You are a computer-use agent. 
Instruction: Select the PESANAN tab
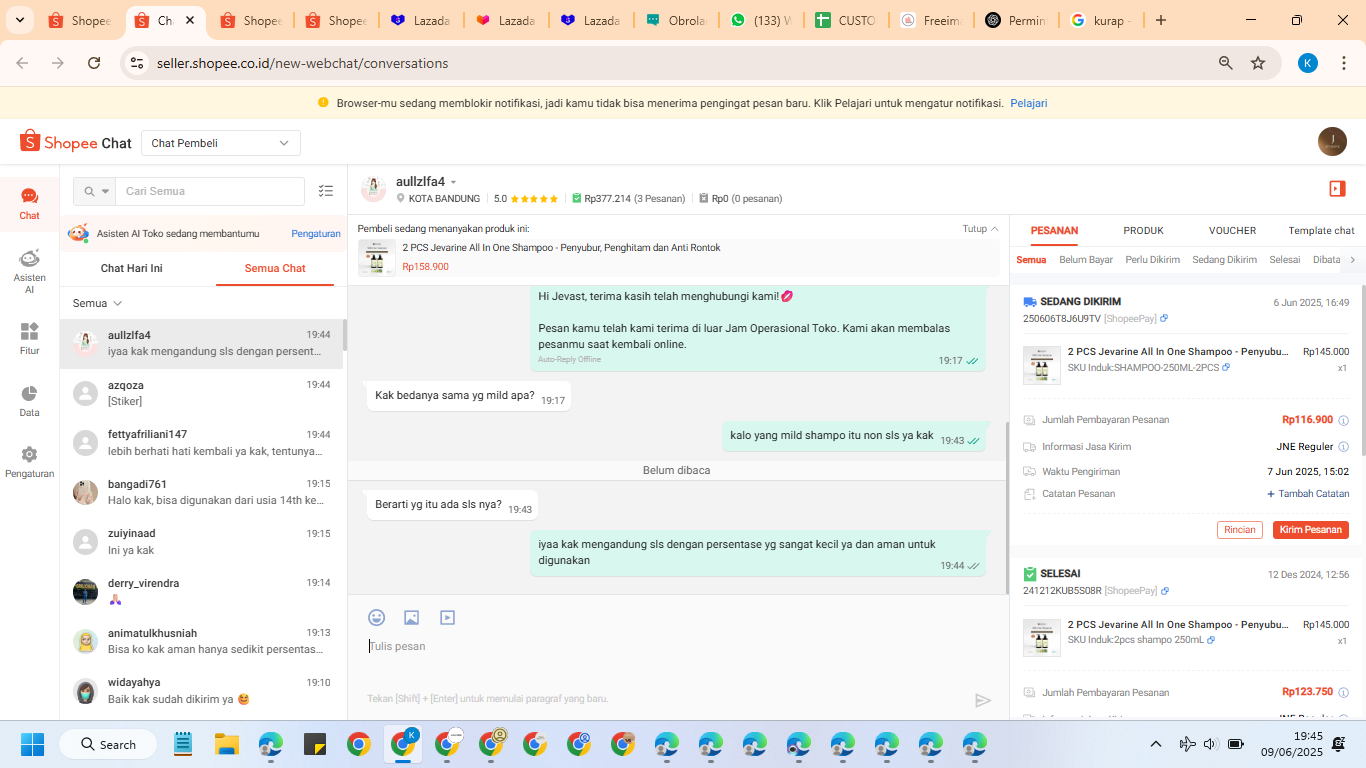(x=1054, y=231)
